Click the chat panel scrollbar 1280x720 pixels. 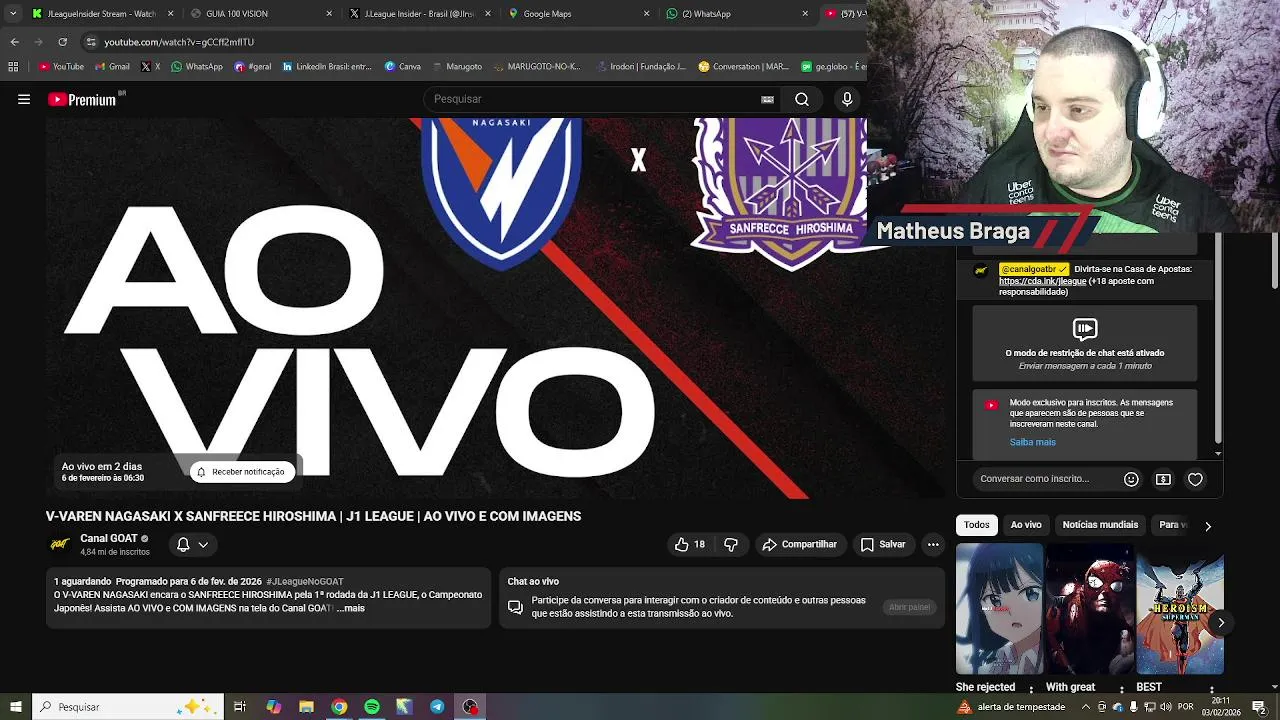tap(1218, 340)
